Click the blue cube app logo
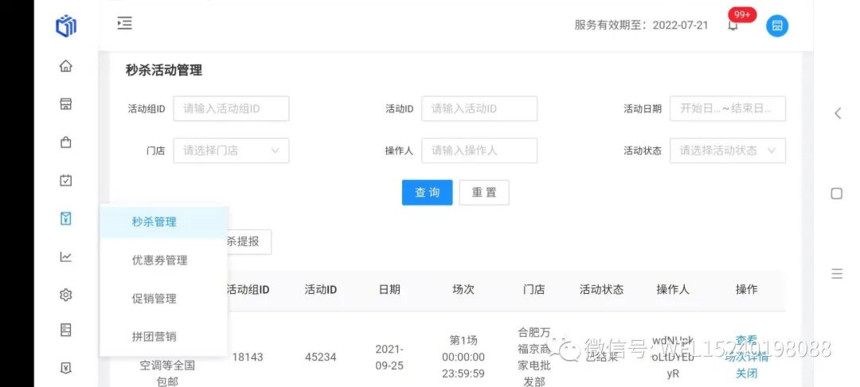This screenshot has height=387, width=860. pos(66,26)
